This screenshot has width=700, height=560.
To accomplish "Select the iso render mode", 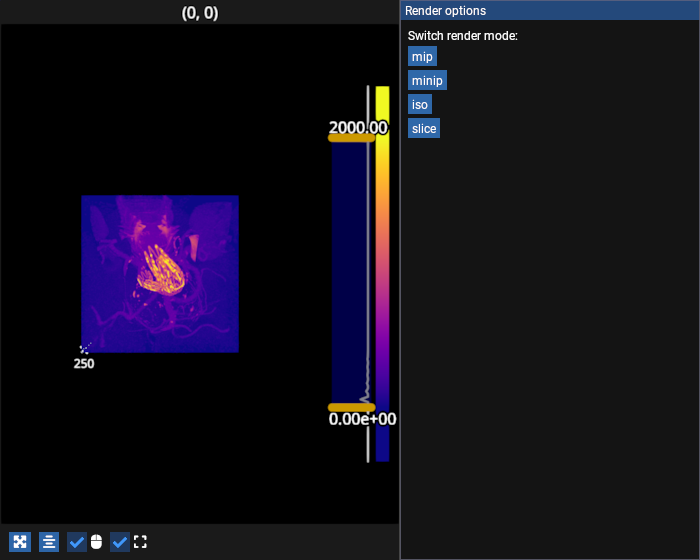I will tap(419, 104).
